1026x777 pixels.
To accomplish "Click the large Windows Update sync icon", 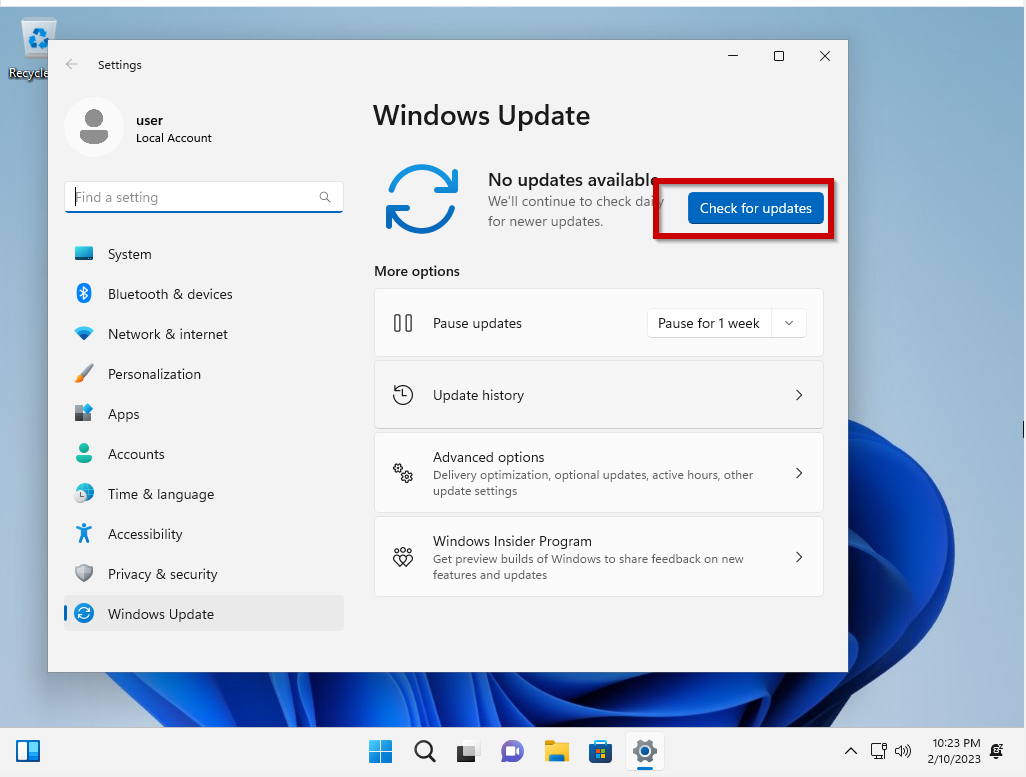I will 422,199.
